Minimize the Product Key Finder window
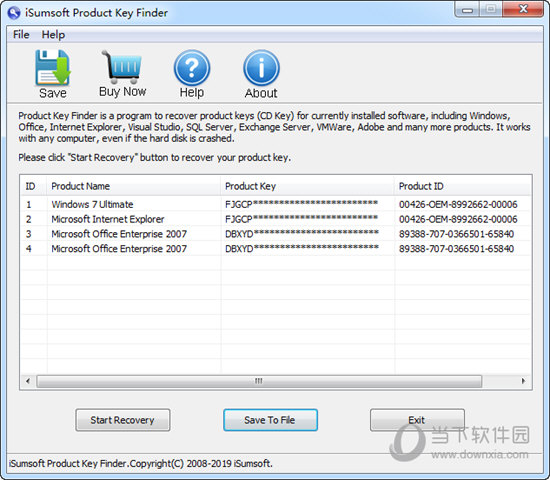This screenshot has height=480, width=550. point(467,9)
